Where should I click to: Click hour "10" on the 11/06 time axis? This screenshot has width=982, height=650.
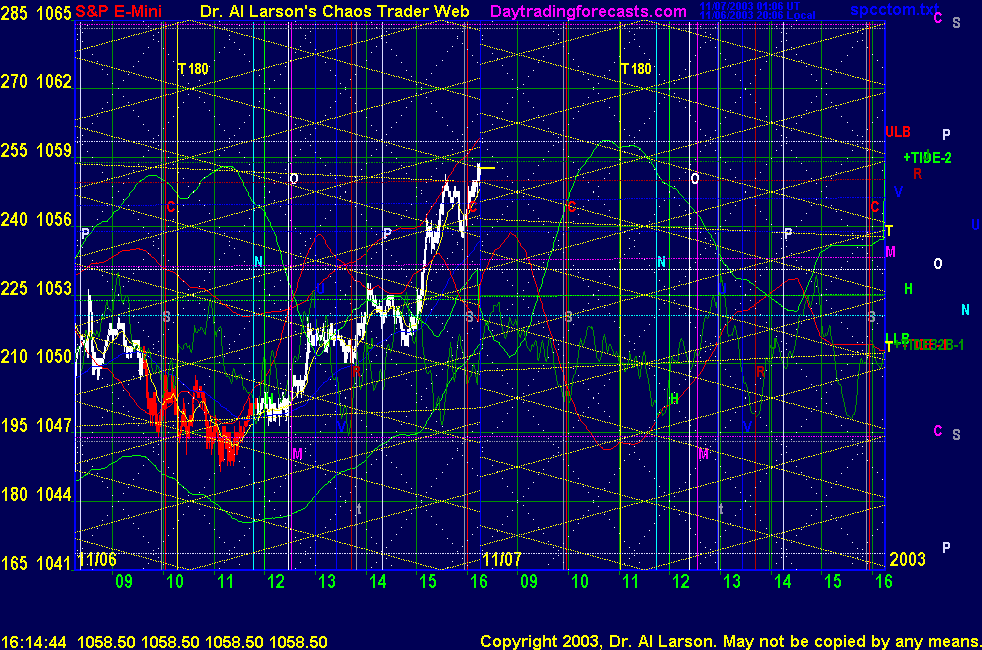click(175, 582)
